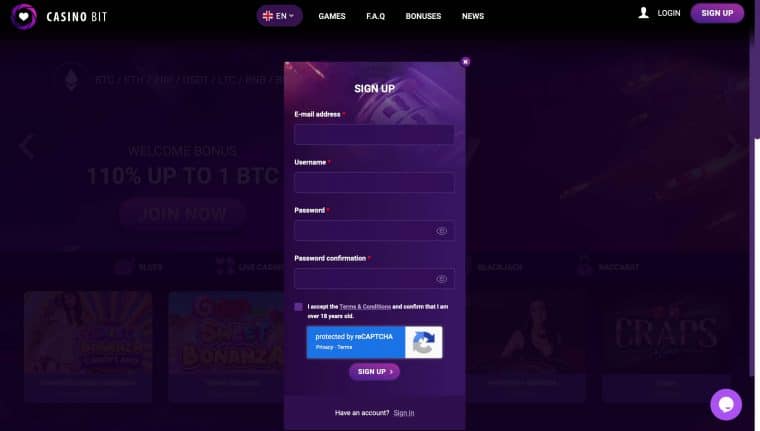
Task: Open the Bonuses menu item
Action: tap(423, 16)
